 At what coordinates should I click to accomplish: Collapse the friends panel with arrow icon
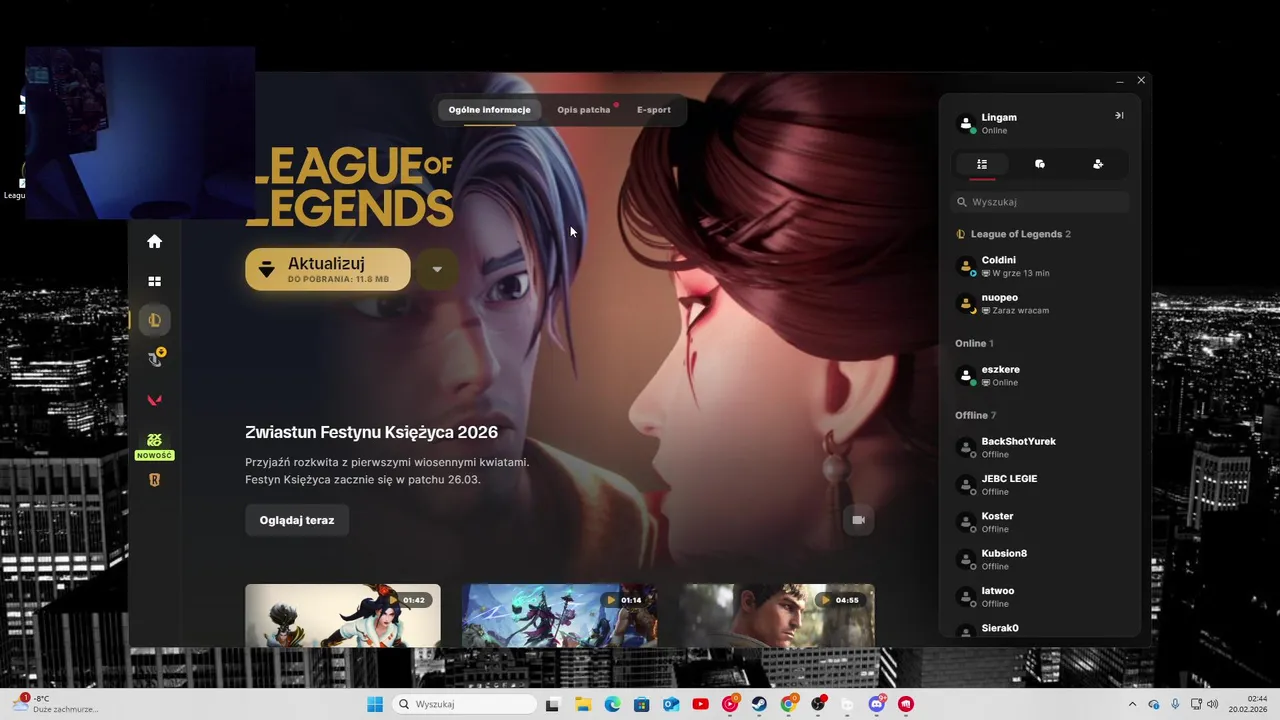1119,116
